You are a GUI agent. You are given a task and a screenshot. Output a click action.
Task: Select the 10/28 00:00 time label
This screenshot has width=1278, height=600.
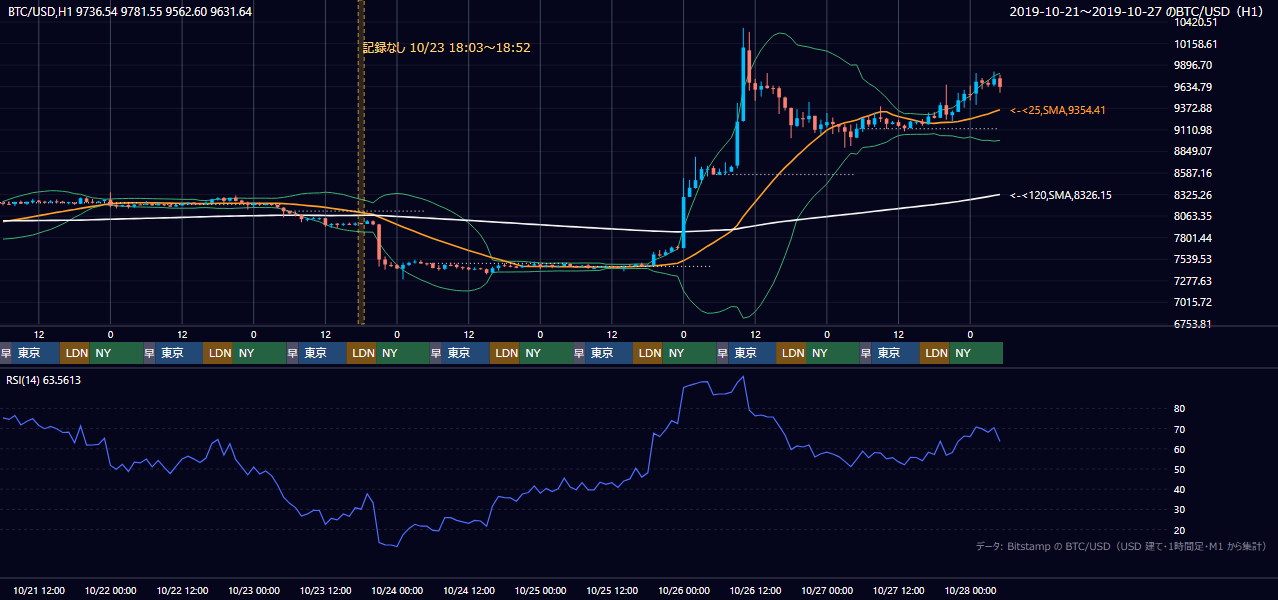pos(970,591)
